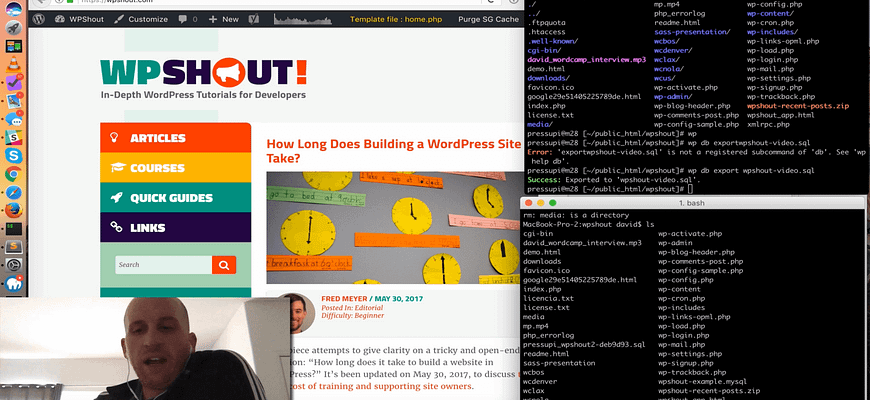This screenshot has width=870, height=400.
Task: Click wp-activate.php in bash window
Action: (690, 234)
